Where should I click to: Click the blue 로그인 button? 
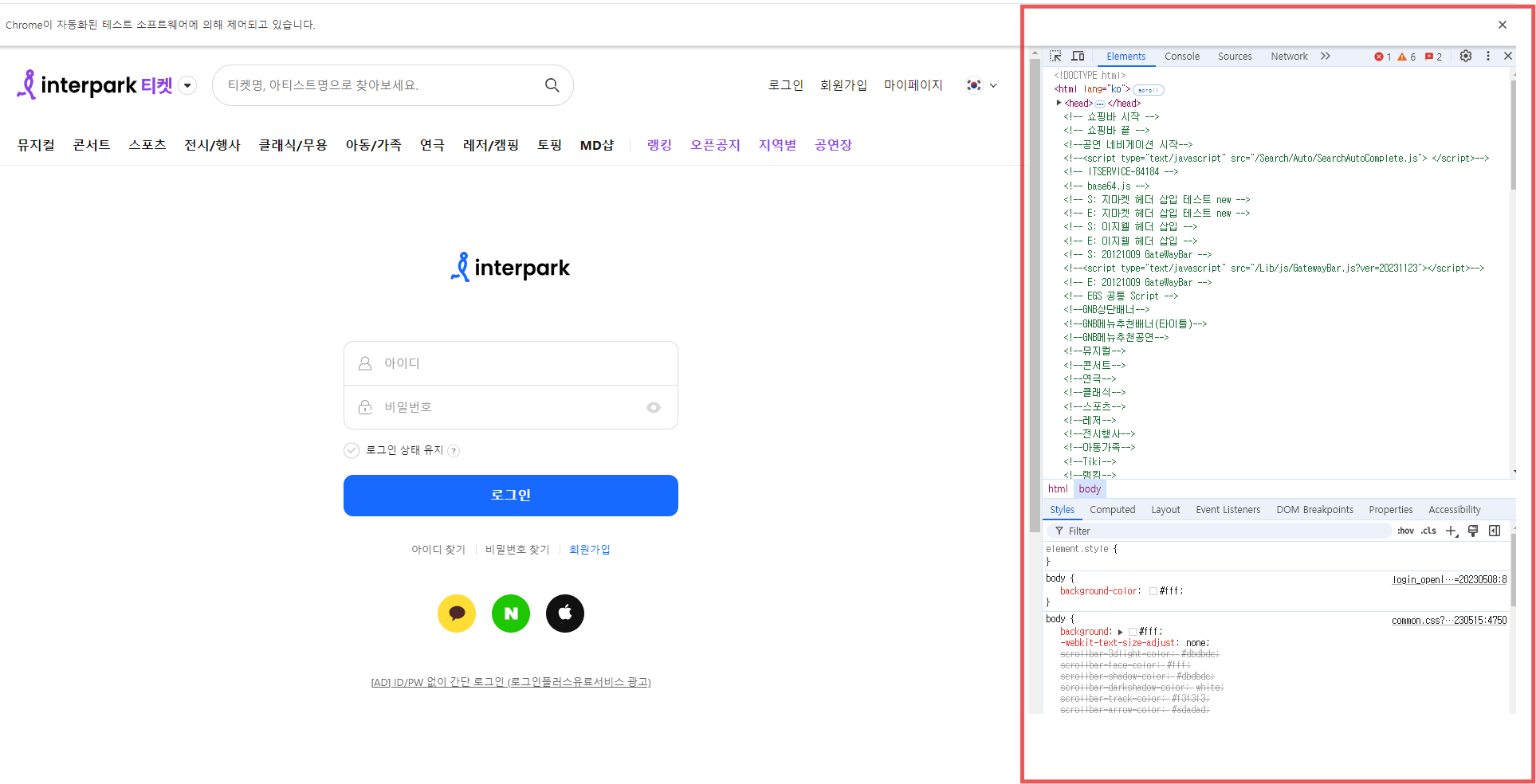pyautogui.click(x=511, y=496)
